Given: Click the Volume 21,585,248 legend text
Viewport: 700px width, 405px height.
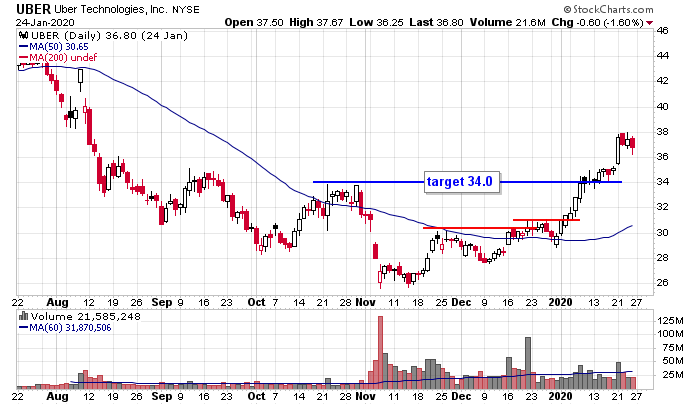Looking at the screenshot, I should (85, 317).
